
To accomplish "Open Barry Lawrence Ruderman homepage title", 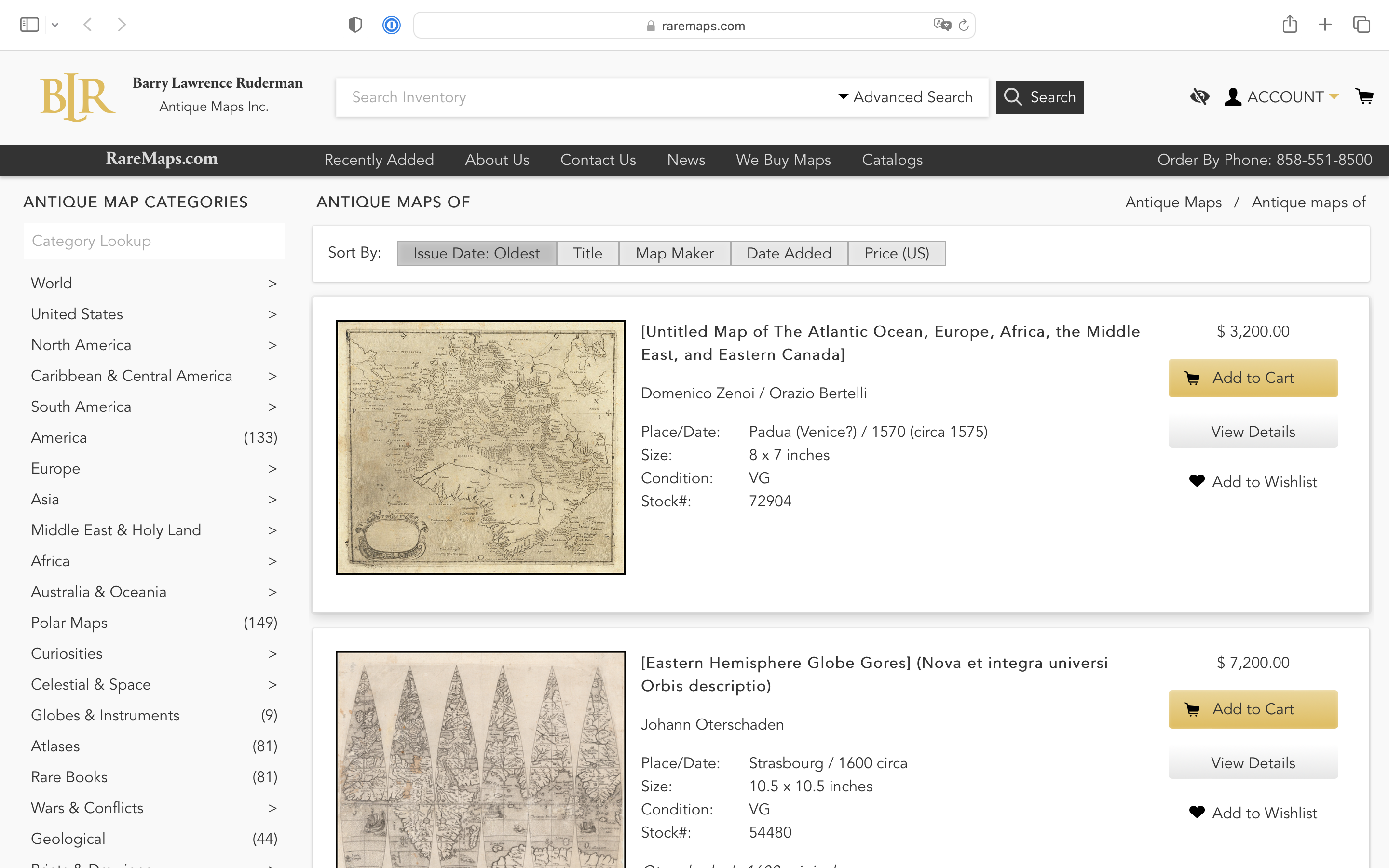I will coord(218,83).
